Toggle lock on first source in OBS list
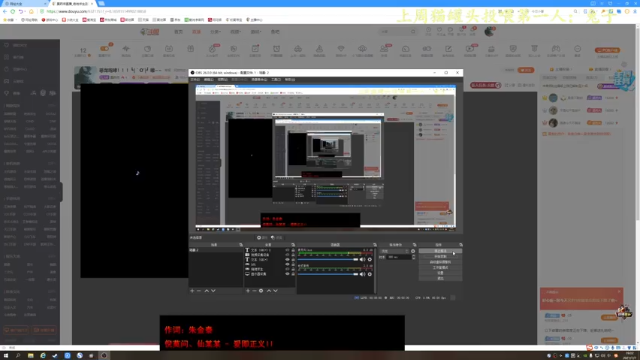 coord(293,250)
